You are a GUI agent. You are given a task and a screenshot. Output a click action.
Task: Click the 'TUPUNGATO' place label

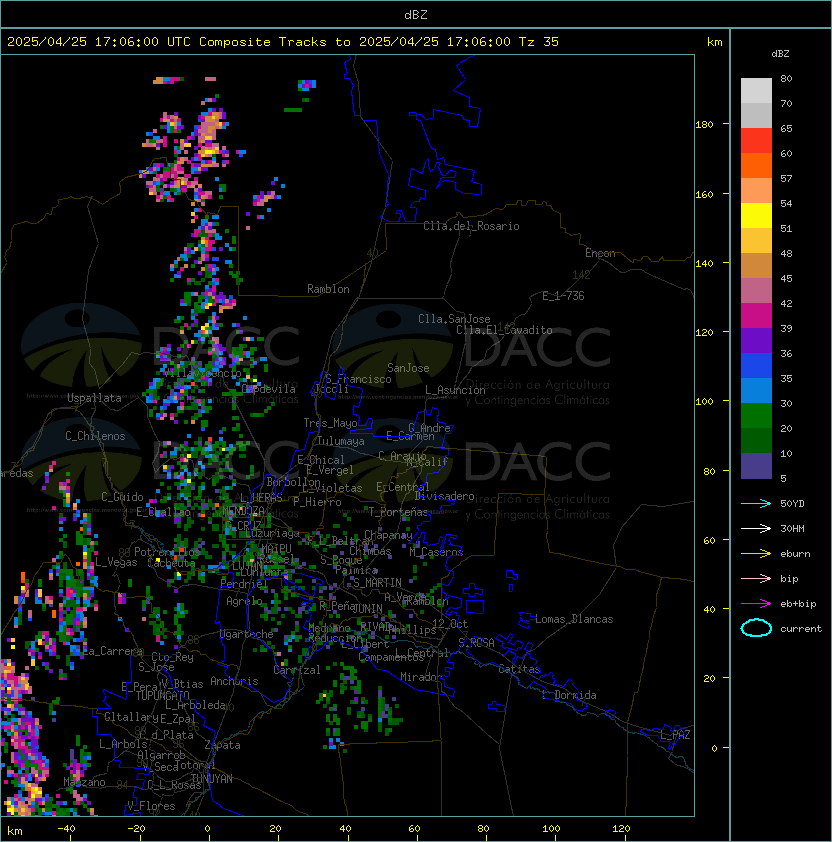click(162, 695)
